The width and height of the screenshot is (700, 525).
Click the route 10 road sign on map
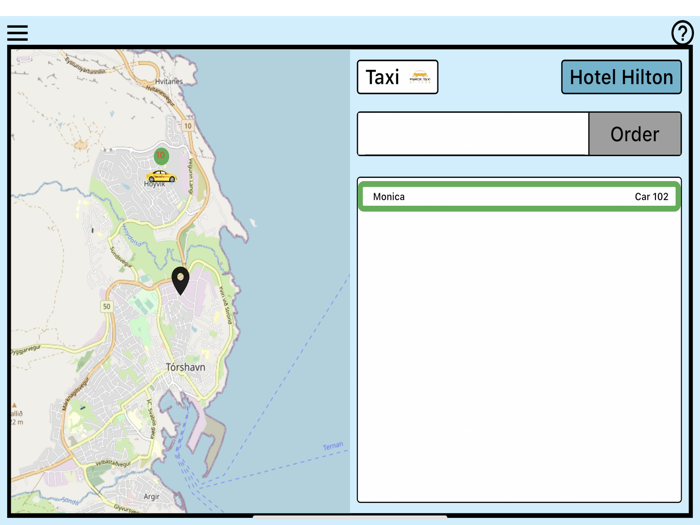[188, 126]
